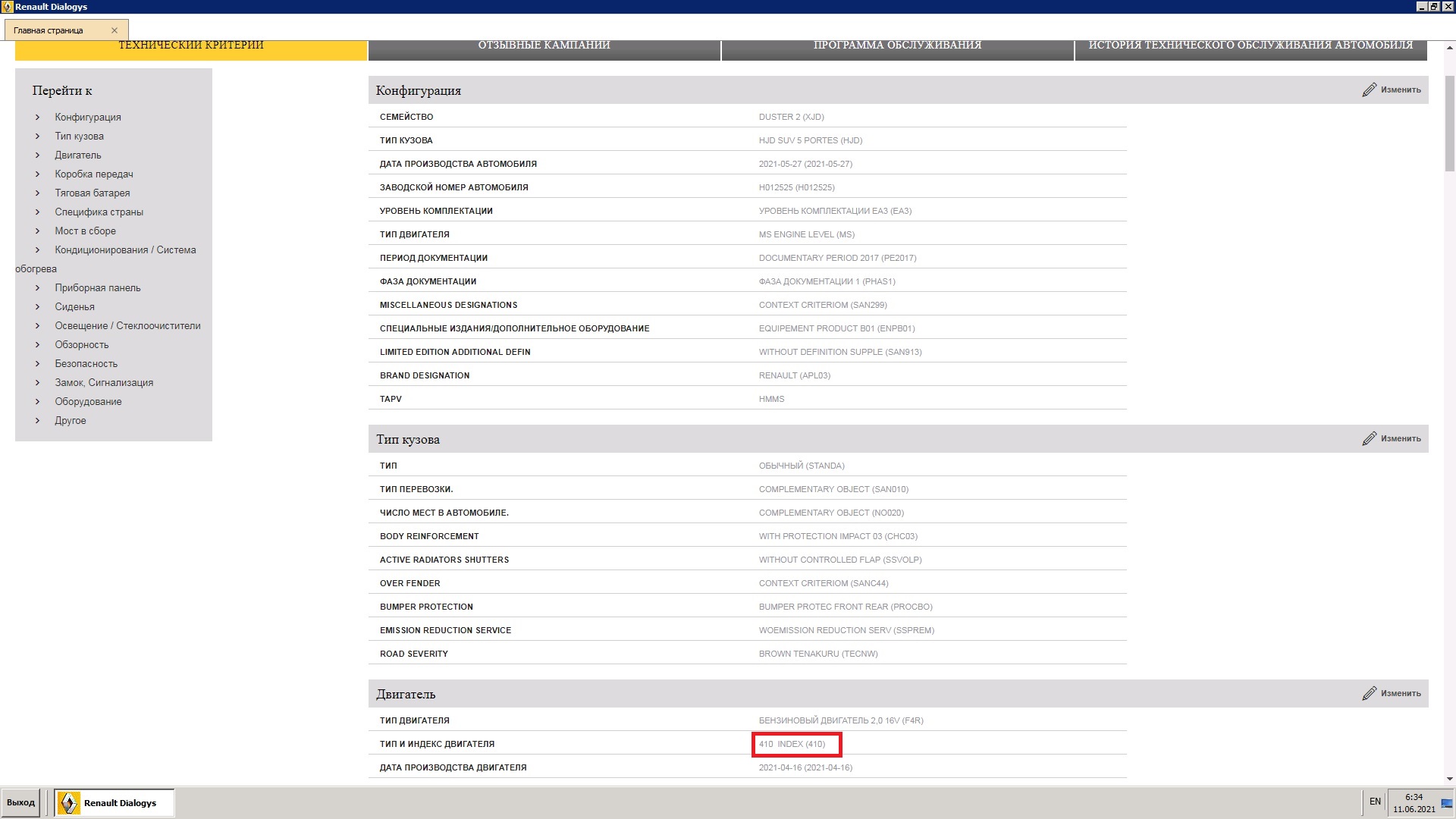Open ПРОГРАММА ОБСЛУЖИВАНИЯ tab

tap(897, 49)
